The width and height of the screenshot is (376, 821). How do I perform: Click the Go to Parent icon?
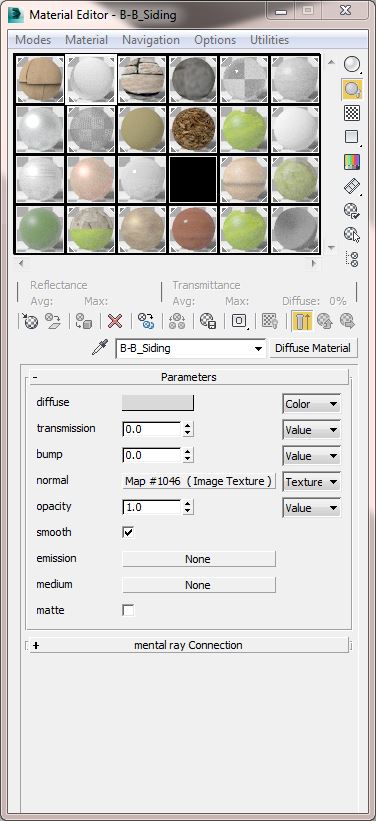click(x=325, y=321)
